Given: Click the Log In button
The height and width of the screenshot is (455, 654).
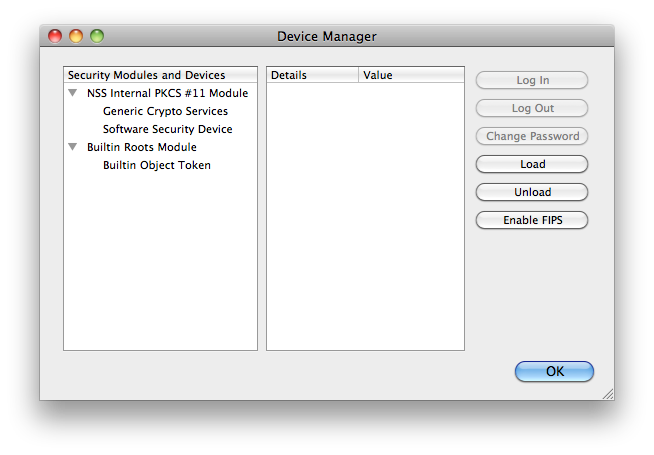Looking at the screenshot, I should coord(532,80).
